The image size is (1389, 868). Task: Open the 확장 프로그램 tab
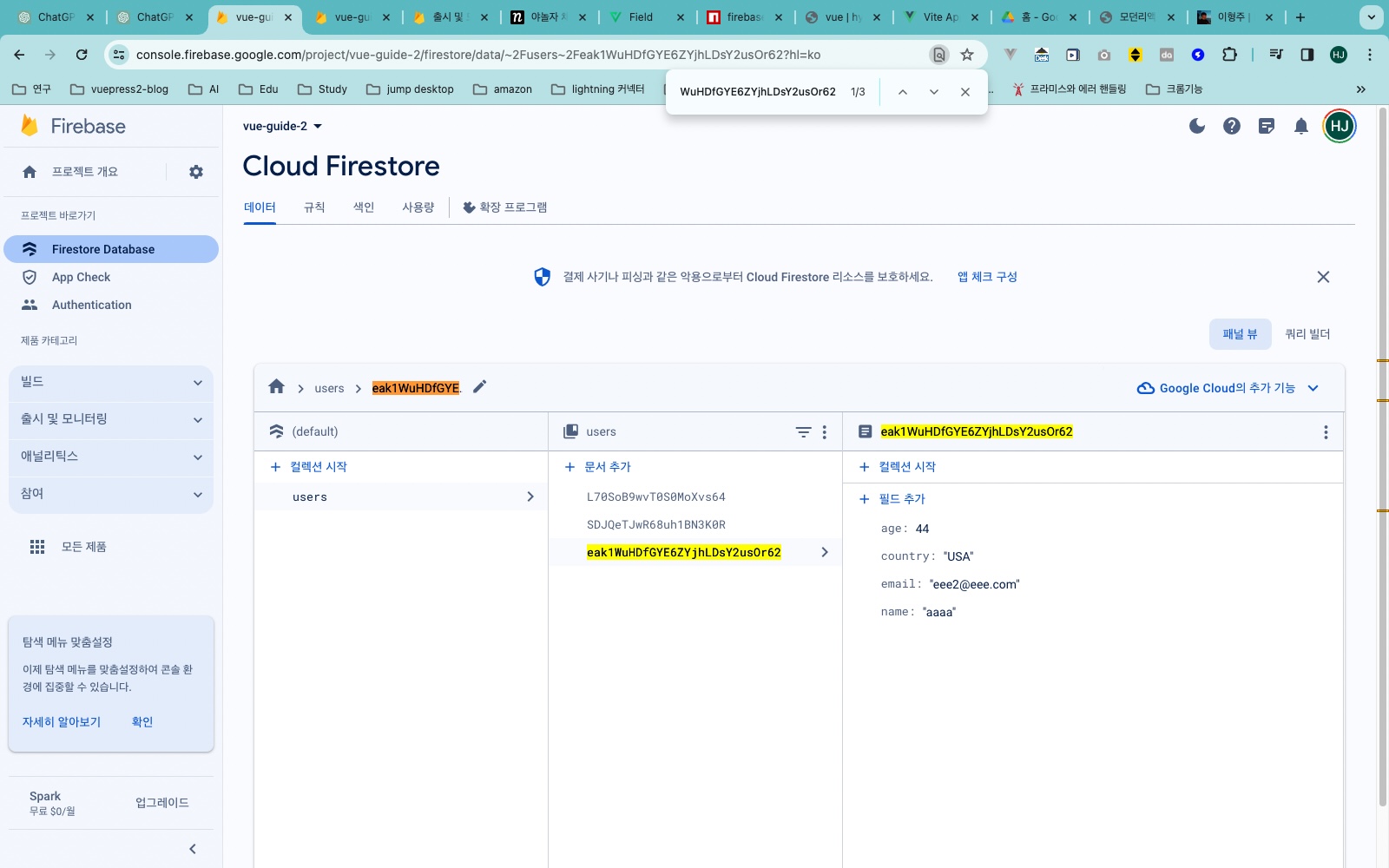pyautogui.click(x=504, y=207)
